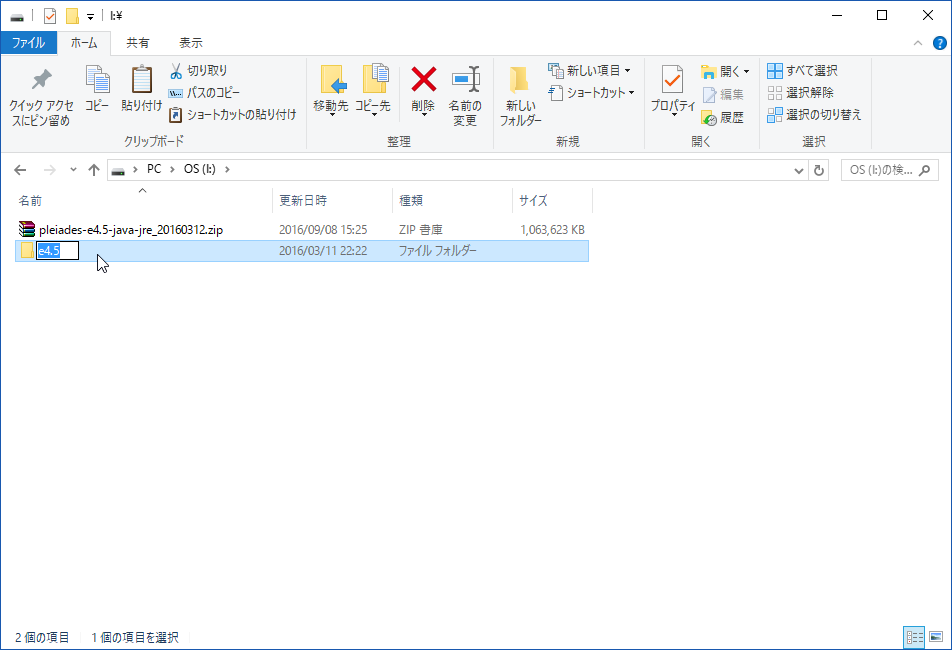Switch to the 共有 tab

[x=137, y=43]
